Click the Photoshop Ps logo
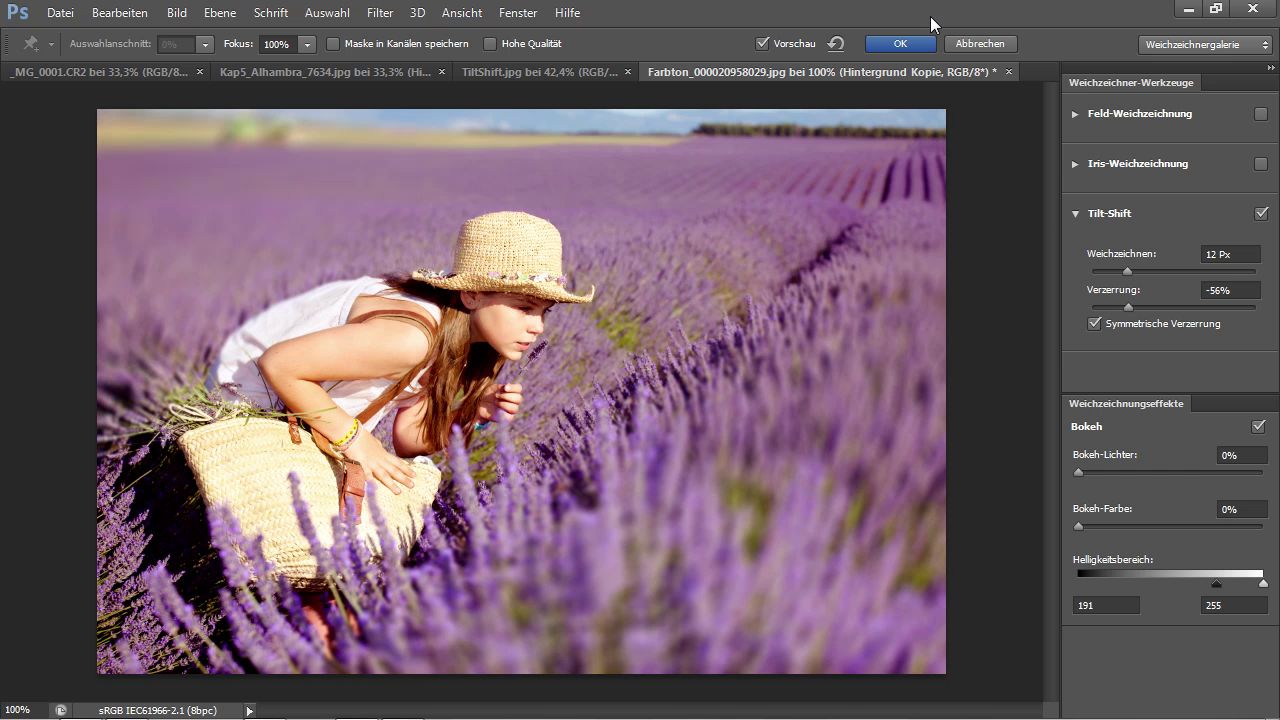This screenshot has width=1280, height=720. [x=17, y=13]
